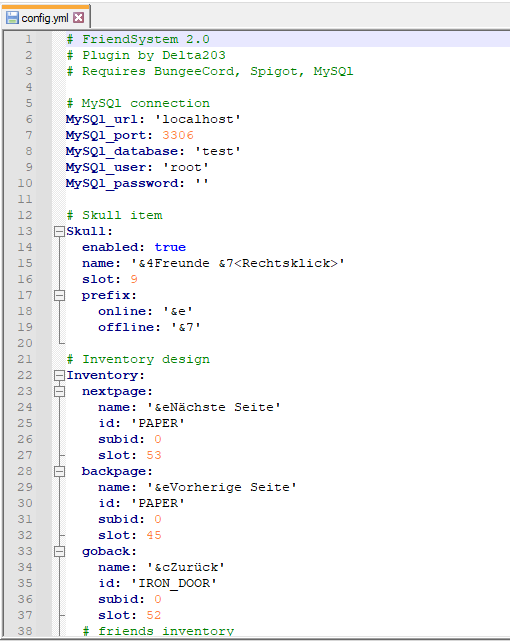Click the '&eVorherige Seite' name value
Screen dimensions: 510x641
tap(222, 487)
